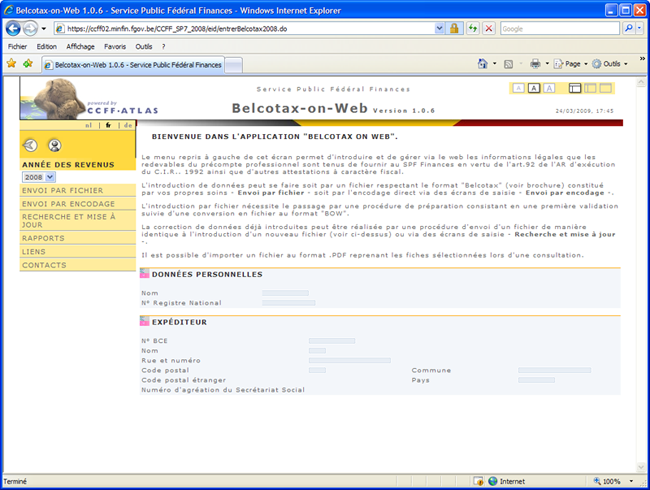Click the page scrollbar up arrow

click(641, 82)
